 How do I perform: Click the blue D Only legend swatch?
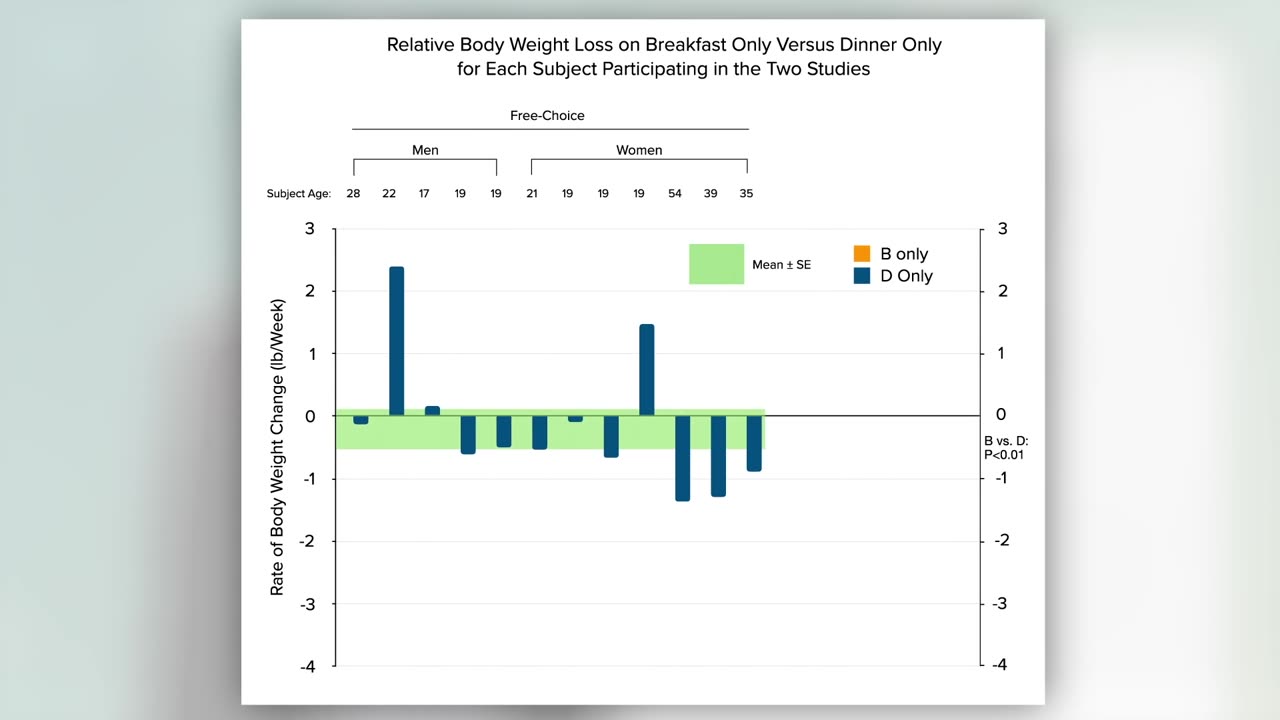(862, 276)
